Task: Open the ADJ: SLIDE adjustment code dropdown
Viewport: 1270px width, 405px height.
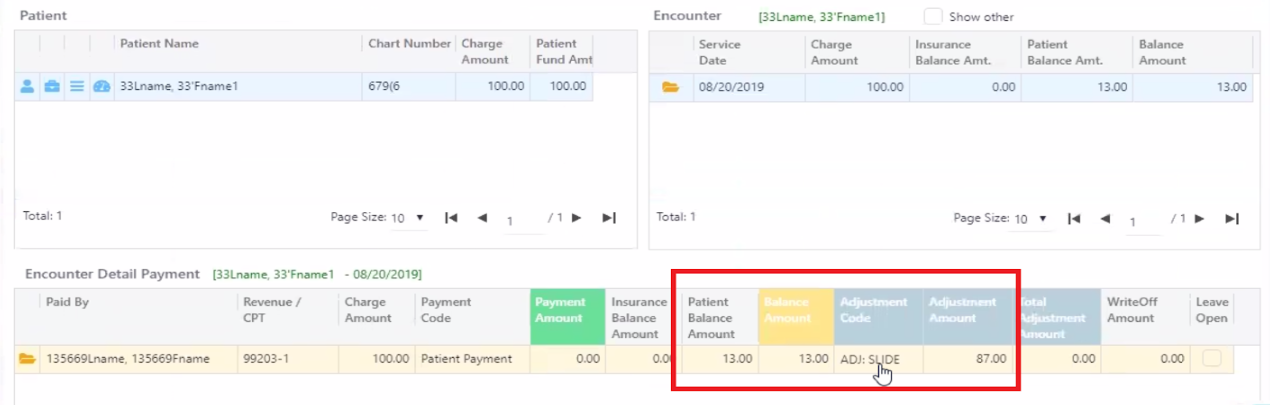Action: pos(877,359)
